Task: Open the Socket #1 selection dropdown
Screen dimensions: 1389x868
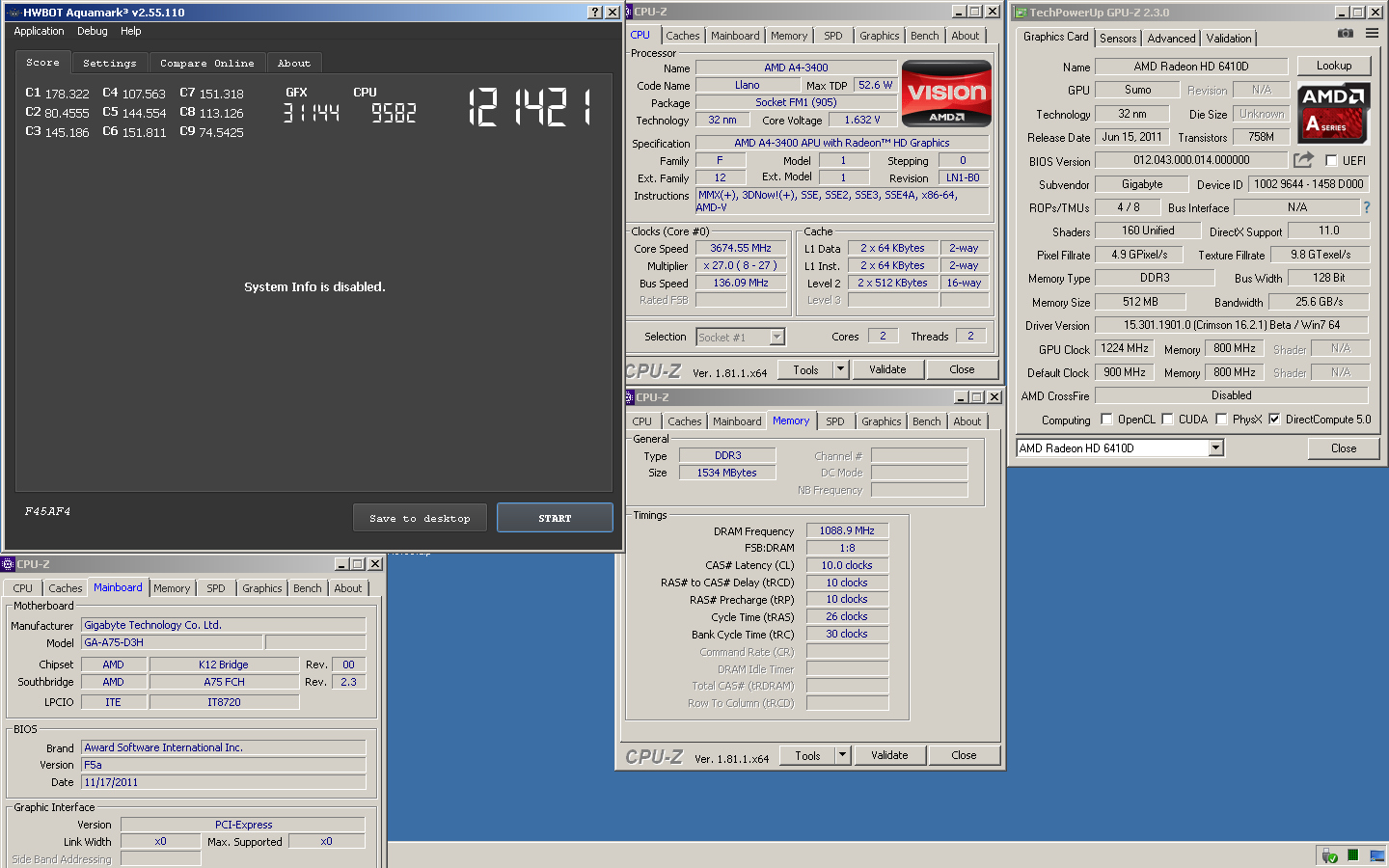Action: click(776, 337)
